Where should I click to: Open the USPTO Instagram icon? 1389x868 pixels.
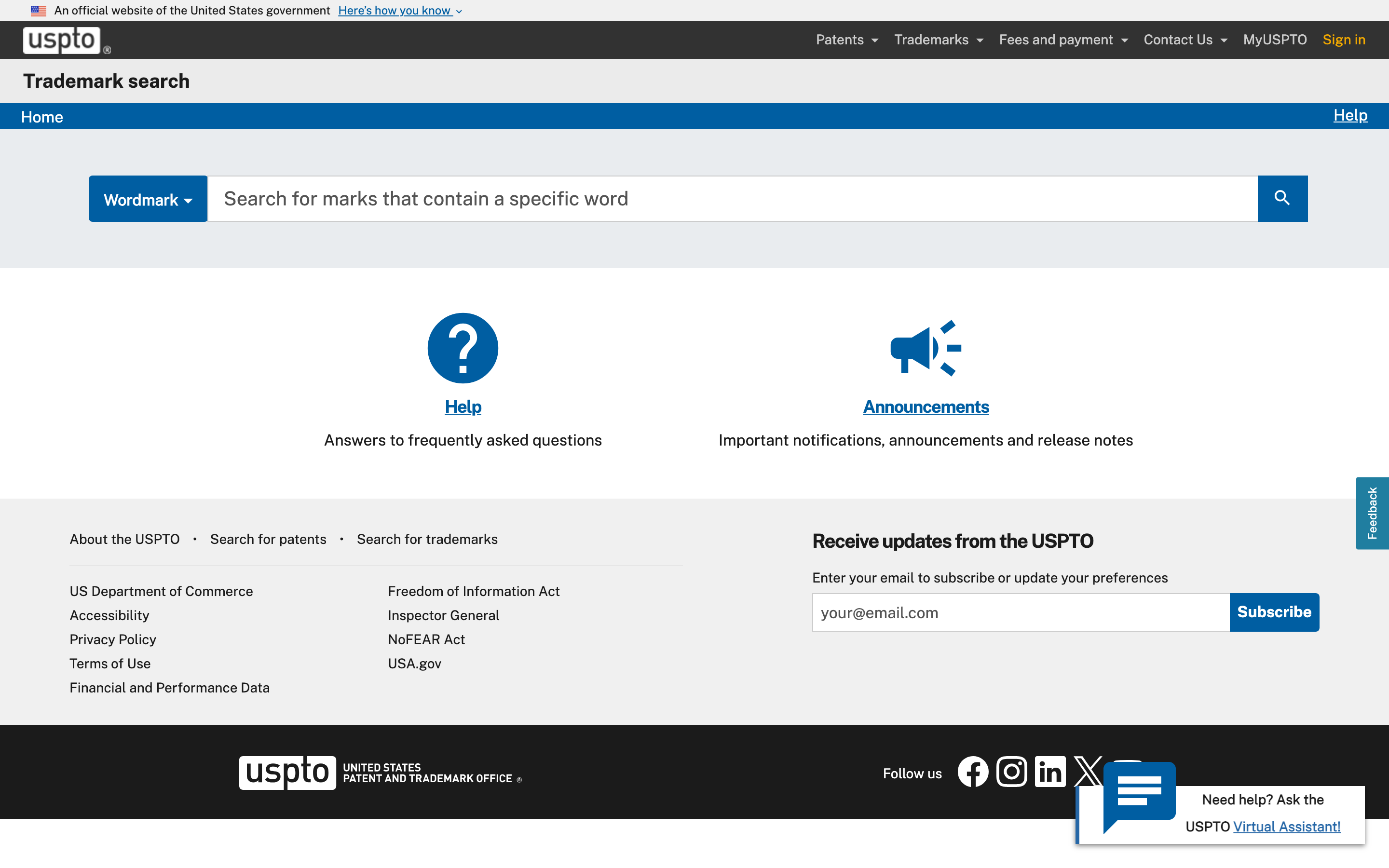coord(1011,772)
